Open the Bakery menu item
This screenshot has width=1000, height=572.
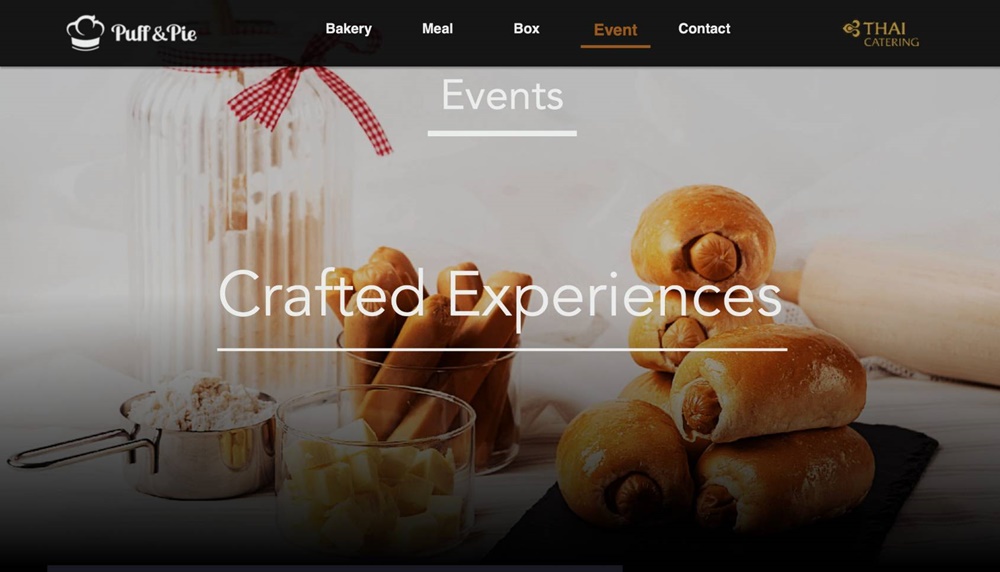(x=348, y=29)
